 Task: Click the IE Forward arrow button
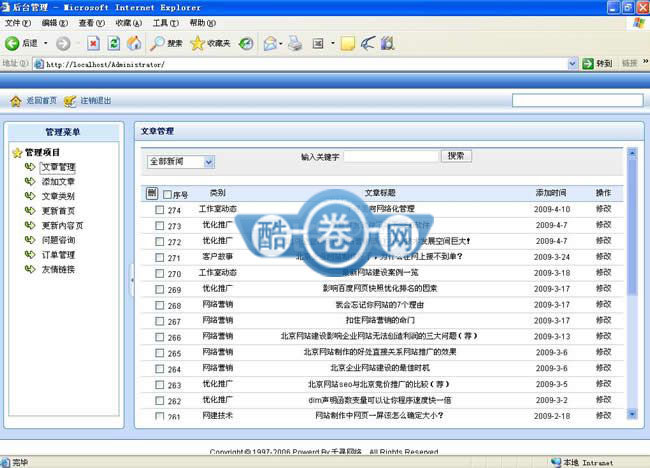coord(63,43)
